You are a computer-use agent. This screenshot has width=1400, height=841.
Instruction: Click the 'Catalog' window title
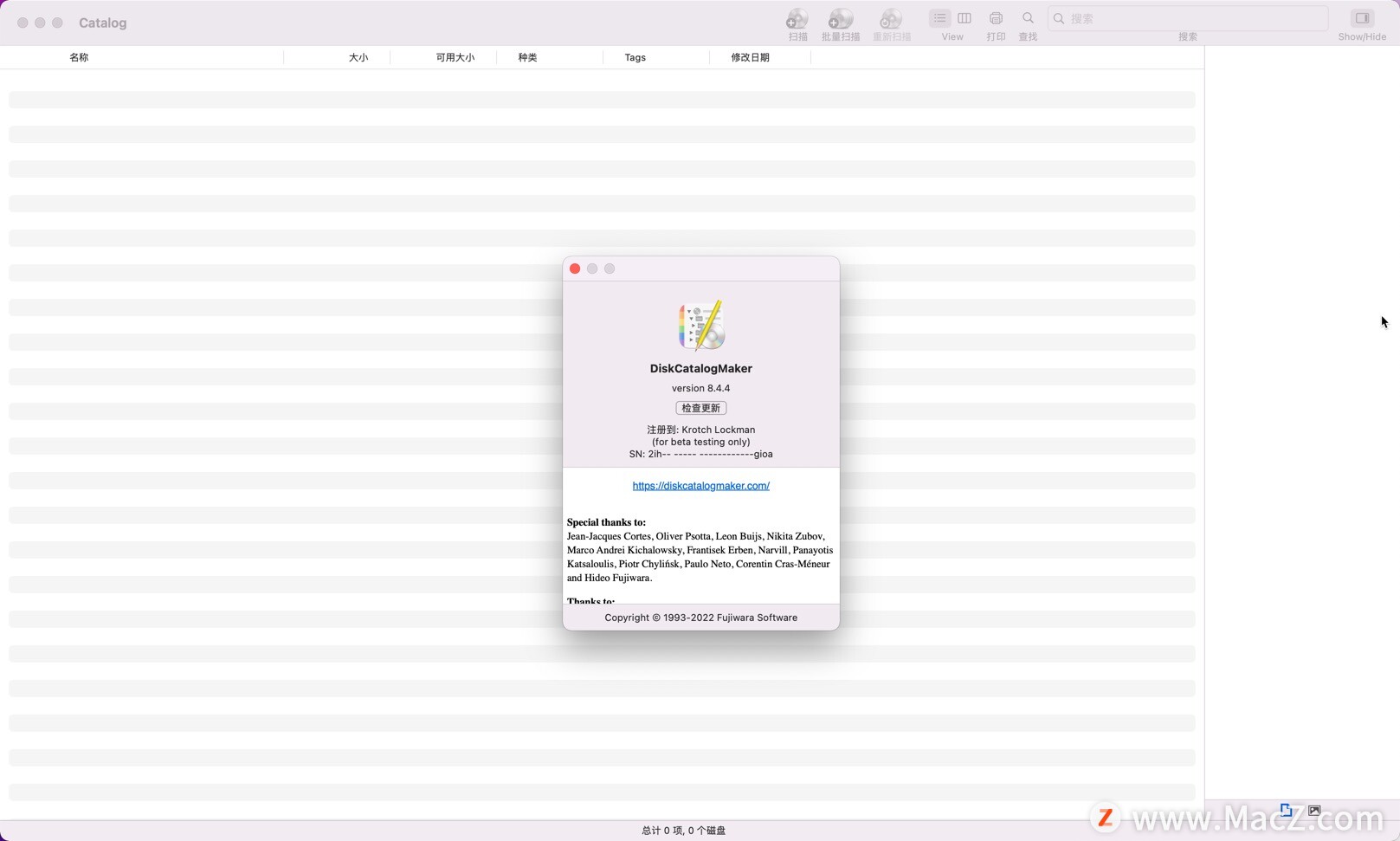click(102, 23)
